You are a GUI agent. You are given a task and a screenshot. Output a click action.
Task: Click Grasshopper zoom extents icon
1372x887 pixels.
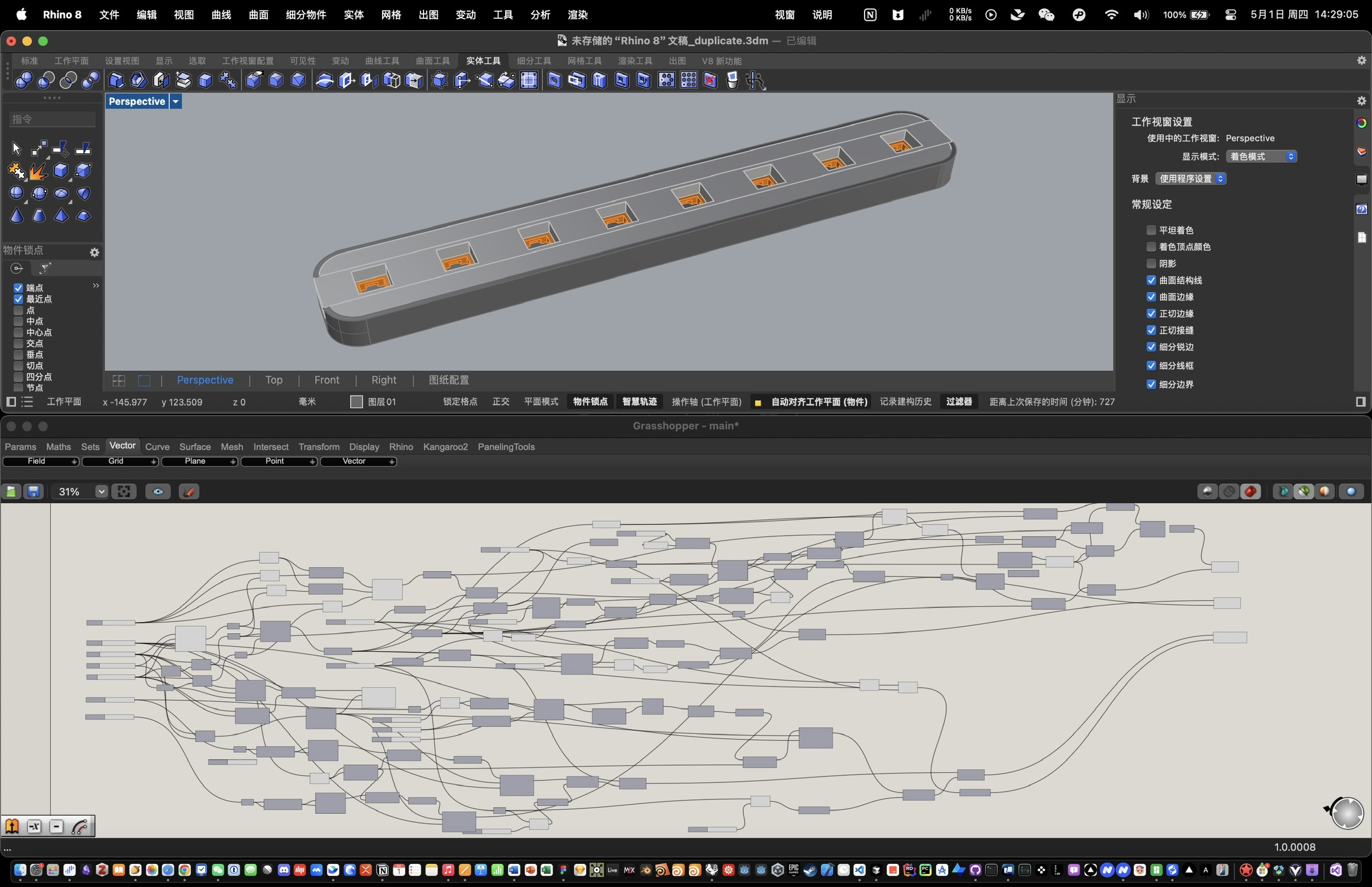coord(124,491)
